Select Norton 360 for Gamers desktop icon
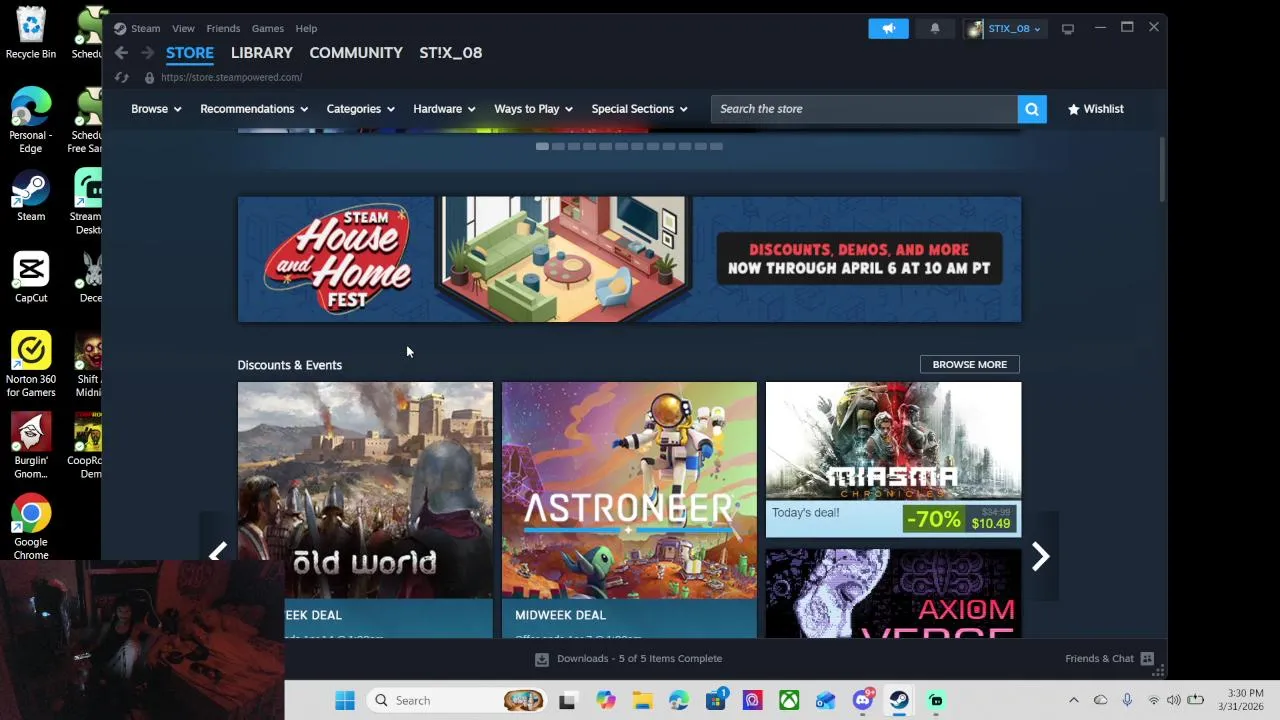The image size is (1280, 720). [x=31, y=365]
